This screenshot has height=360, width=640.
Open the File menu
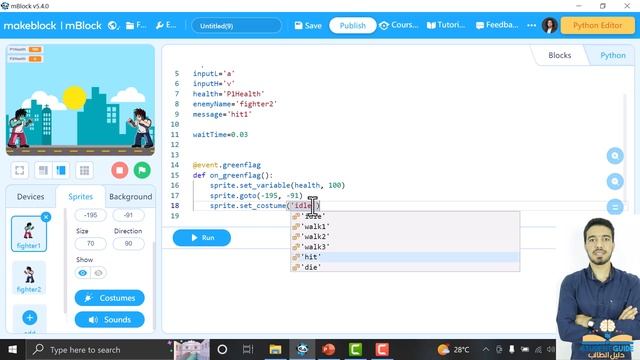coord(136,25)
